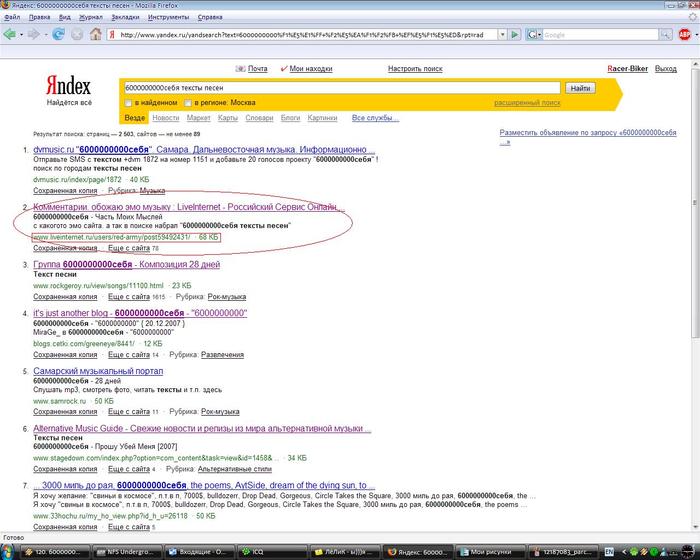Viewport: 700px width, 560px height.
Task: Click the Google search box in toolbar
Action: point(600,35)
